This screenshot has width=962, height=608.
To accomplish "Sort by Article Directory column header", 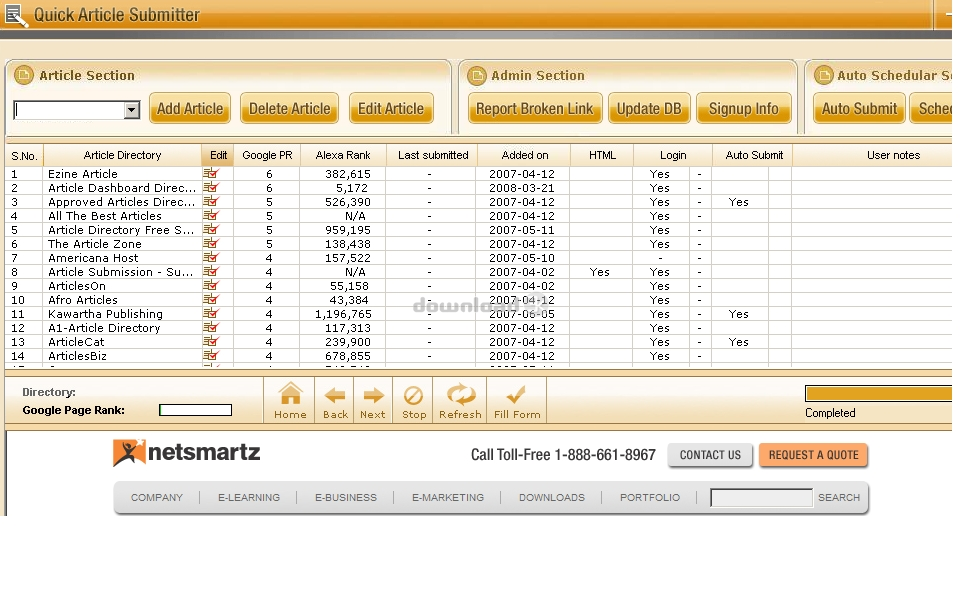I will tap(122, 155).
